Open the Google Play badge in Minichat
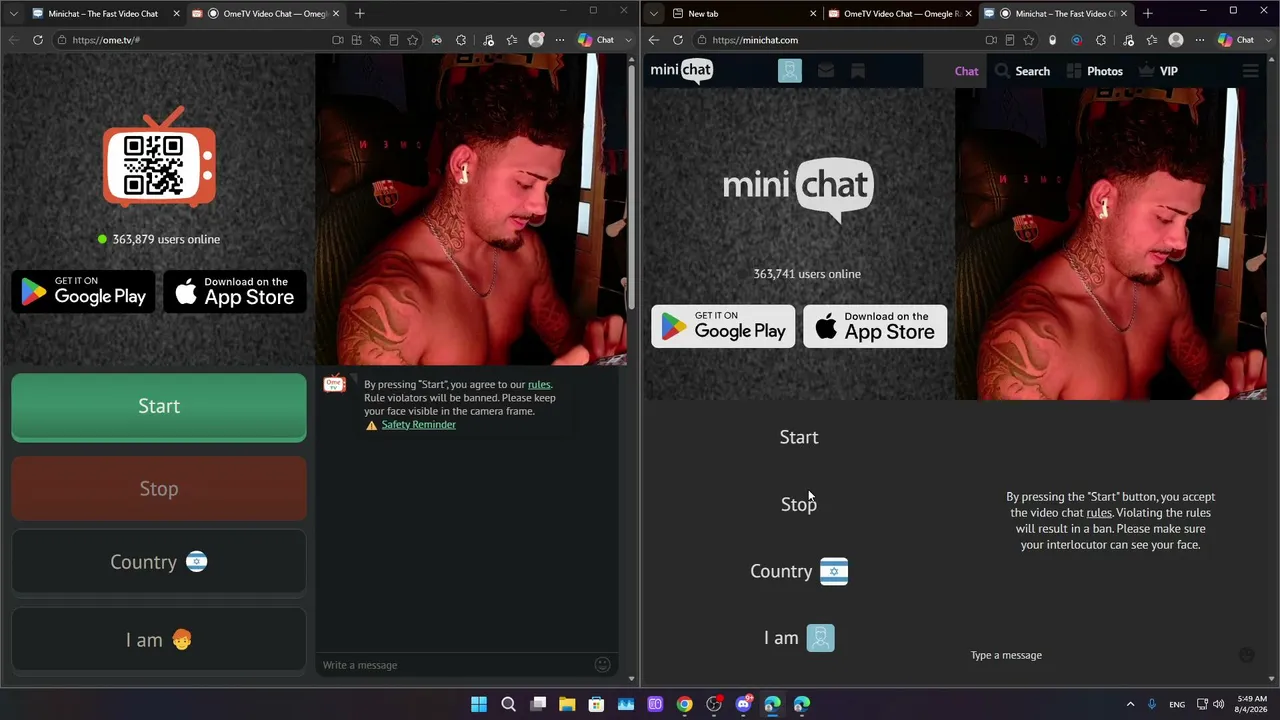Viewport: 1280px width, 720px height. 723,327
